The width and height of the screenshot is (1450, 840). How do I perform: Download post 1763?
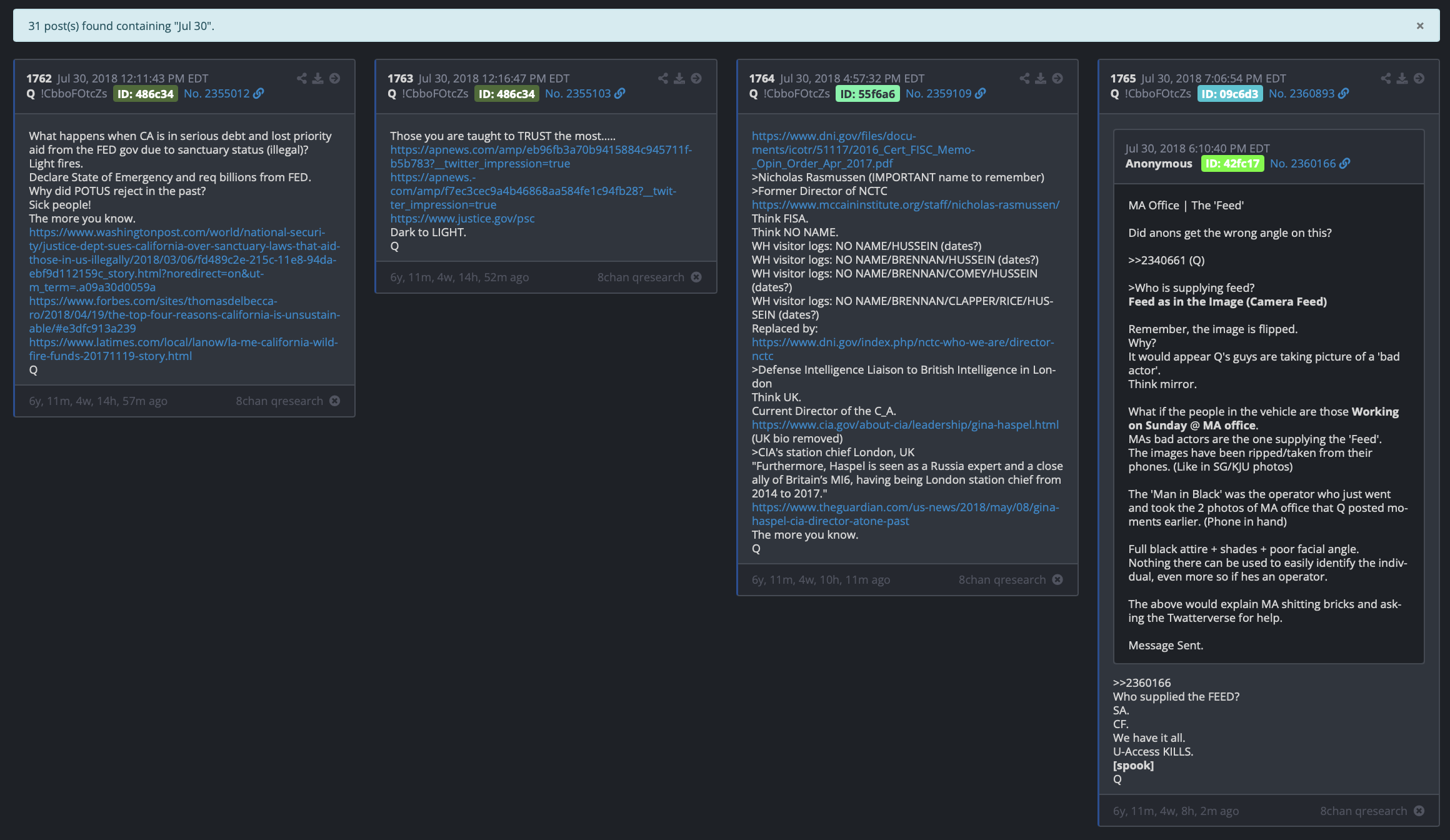point(679,78)
